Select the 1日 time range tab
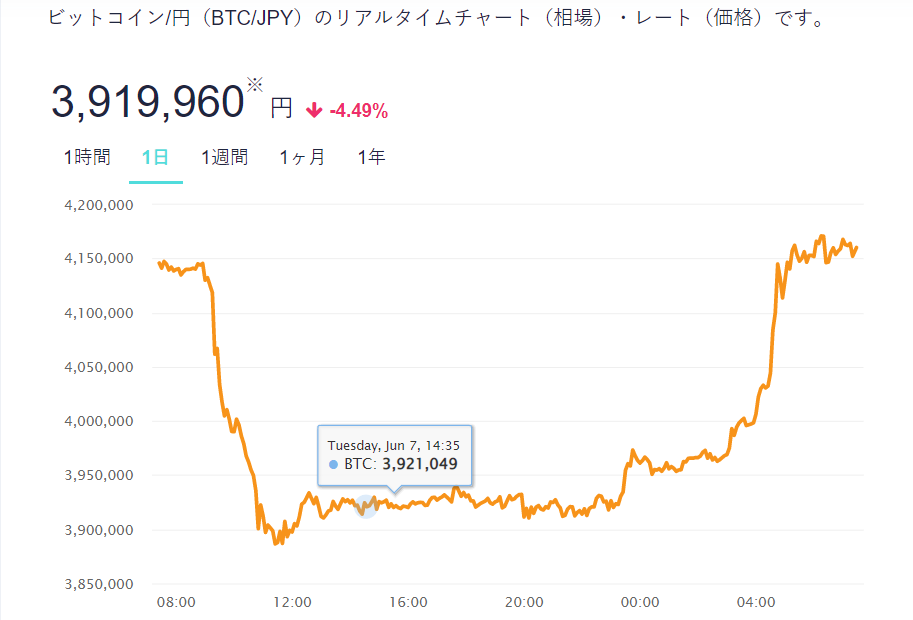 point(155,157)
